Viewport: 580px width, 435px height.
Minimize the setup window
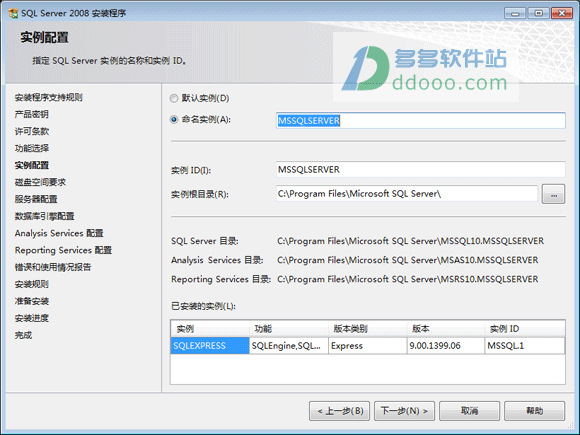[x=515, y=13]
